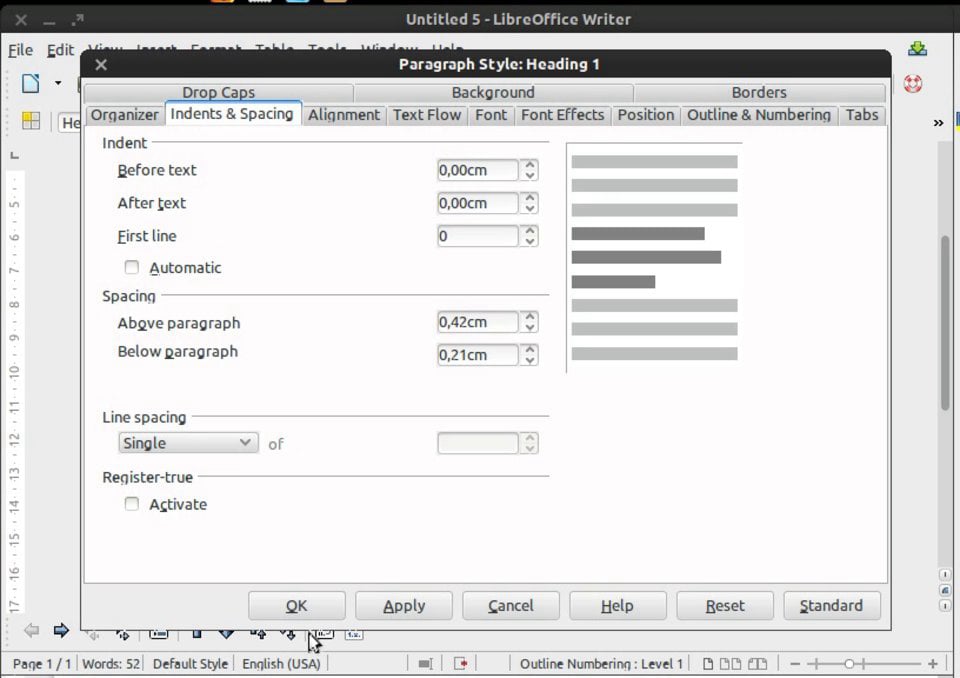The width and height of the screenshot is (960, 678).
Task: Click the vertical document scrollbar thumb
Action: tap(945, 322)
